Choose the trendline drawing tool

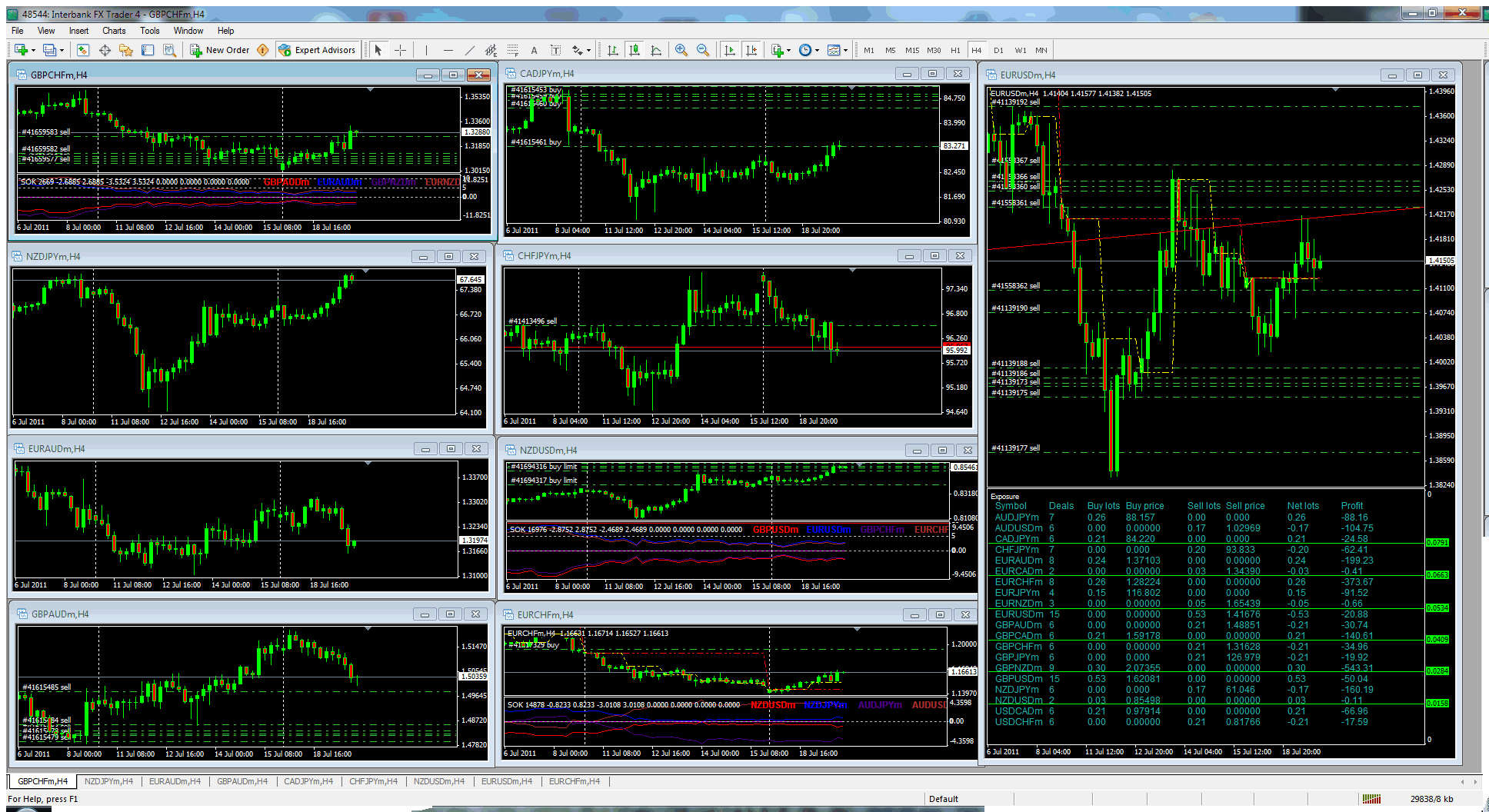pyautogui.click(x=470, y=50)
